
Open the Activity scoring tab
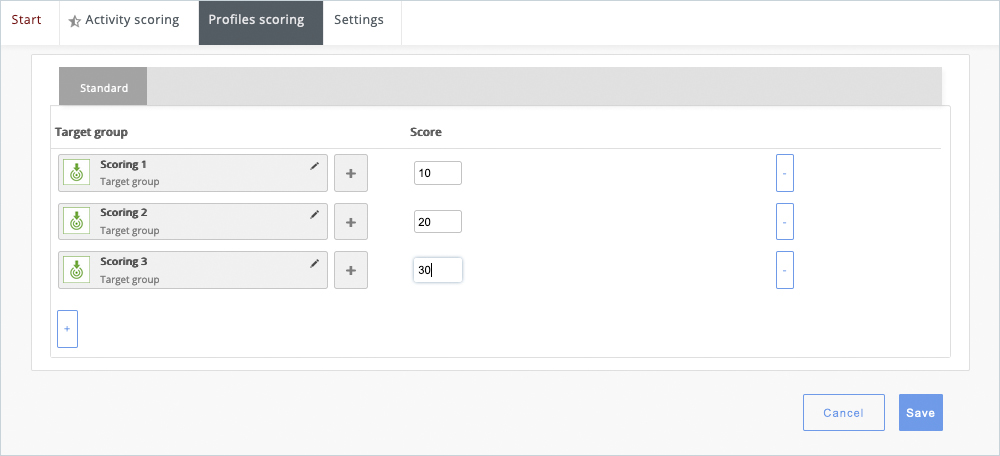pos(124,21)
